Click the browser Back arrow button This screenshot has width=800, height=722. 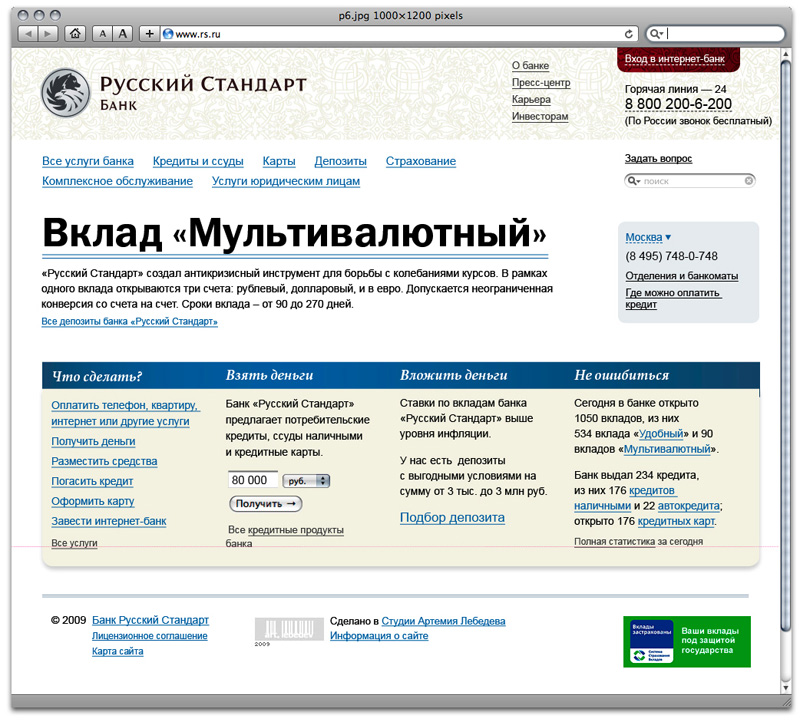[27, 33]
